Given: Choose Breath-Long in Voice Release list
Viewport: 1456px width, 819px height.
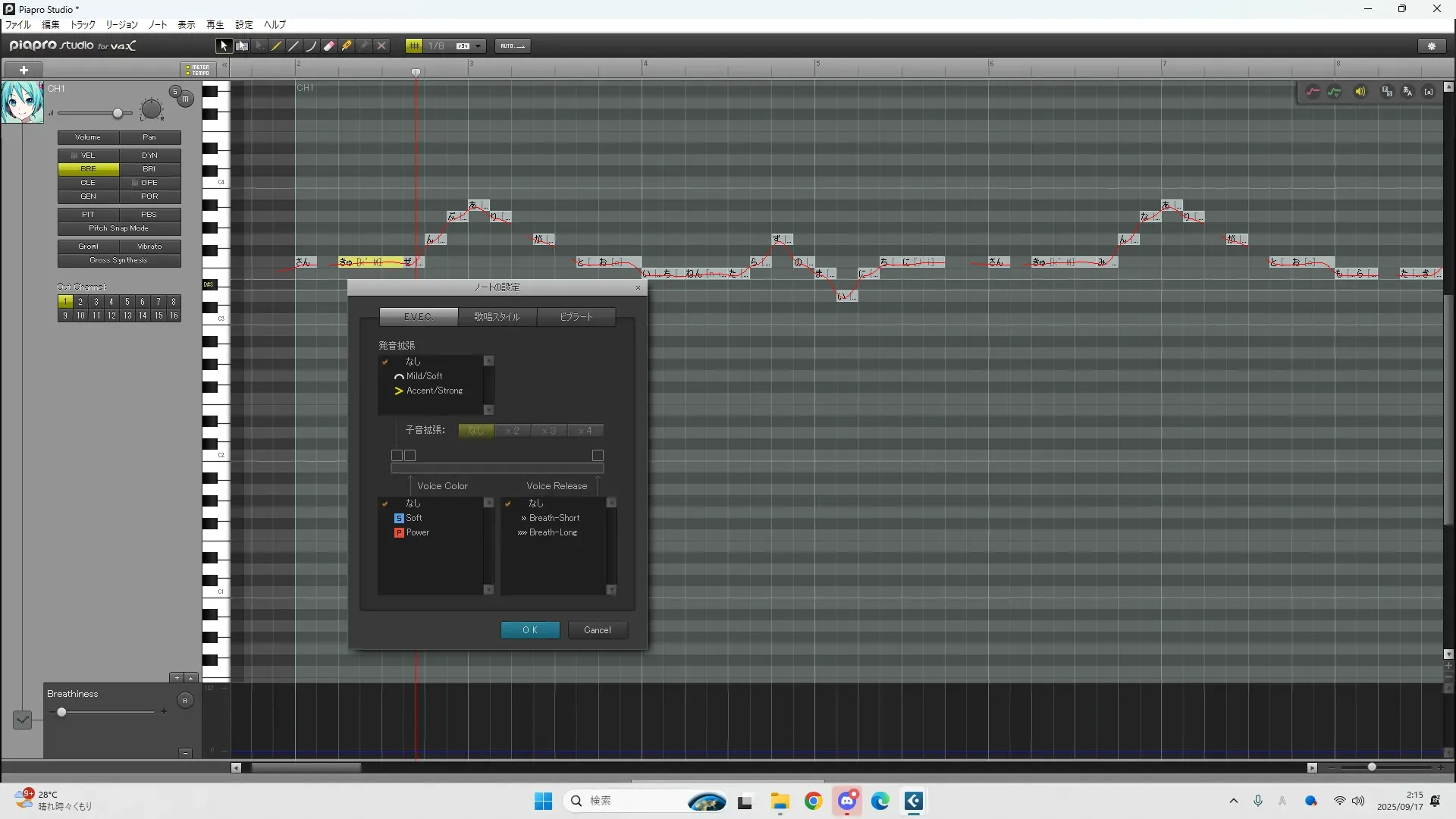Looking at the screenshot, I should click(553, 532).
